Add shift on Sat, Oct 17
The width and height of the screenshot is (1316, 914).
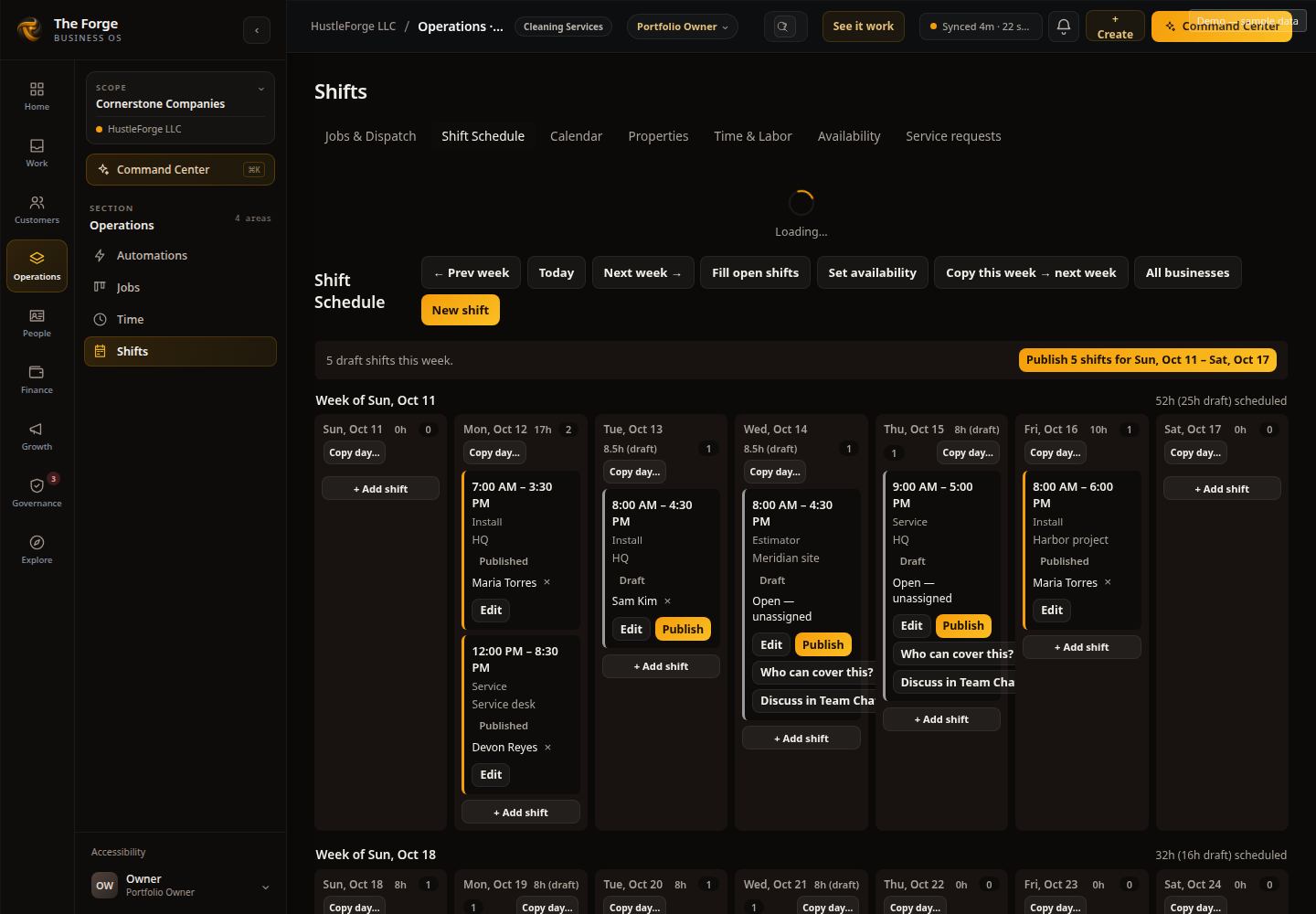pyautogui.click(x=1222, y=489)
